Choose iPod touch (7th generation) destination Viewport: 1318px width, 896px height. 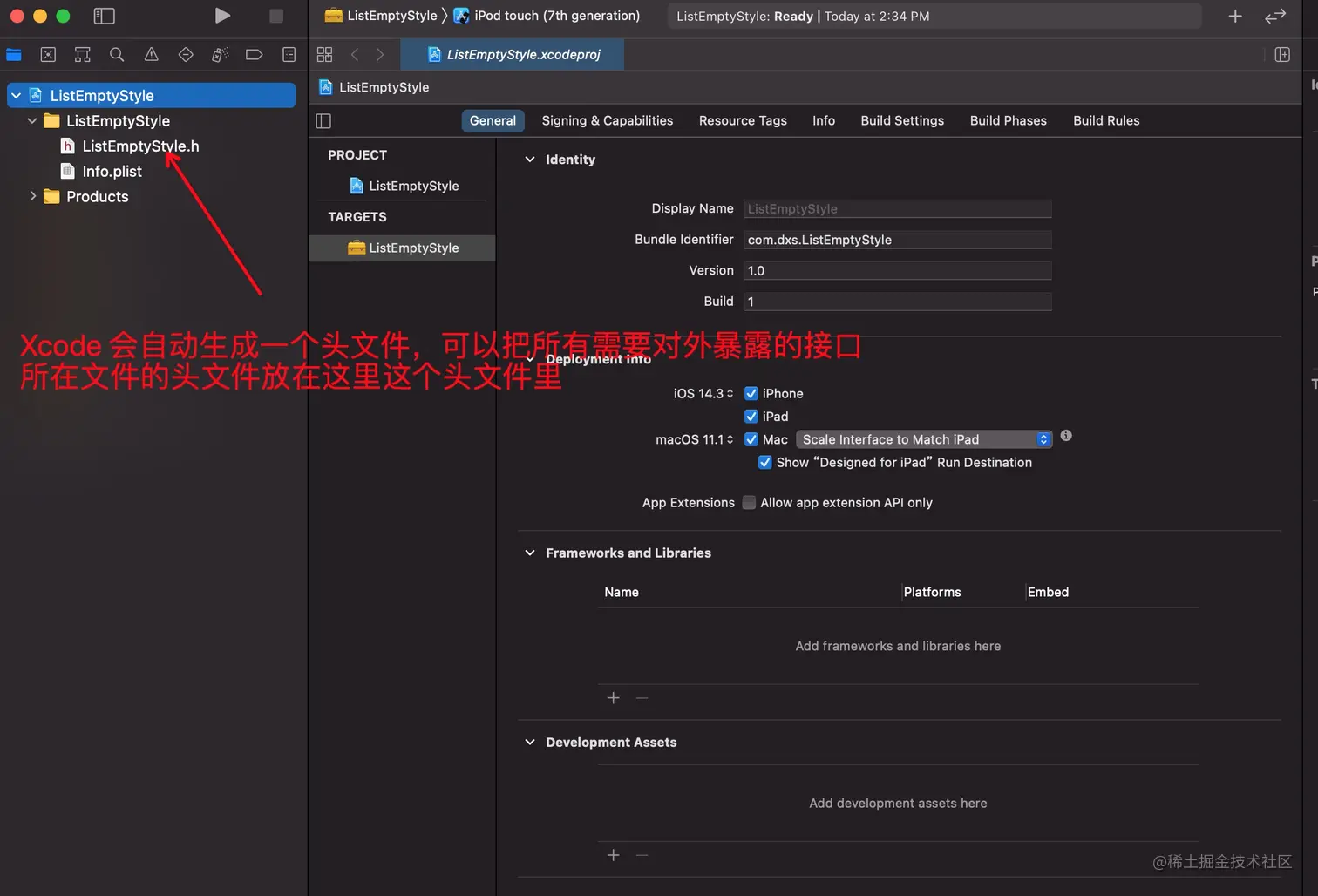point(547,16)
